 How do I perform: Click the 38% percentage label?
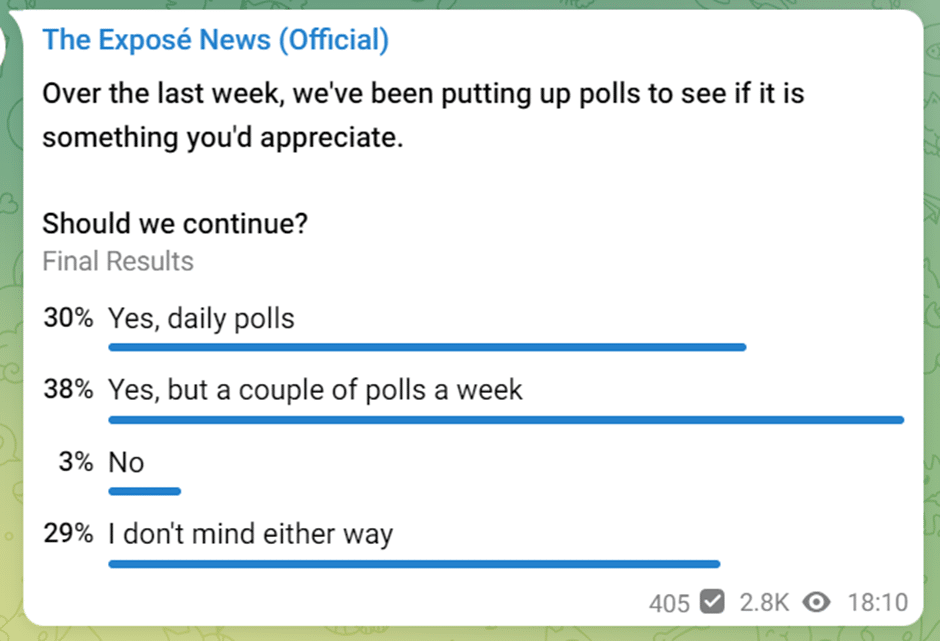point(68,389)
